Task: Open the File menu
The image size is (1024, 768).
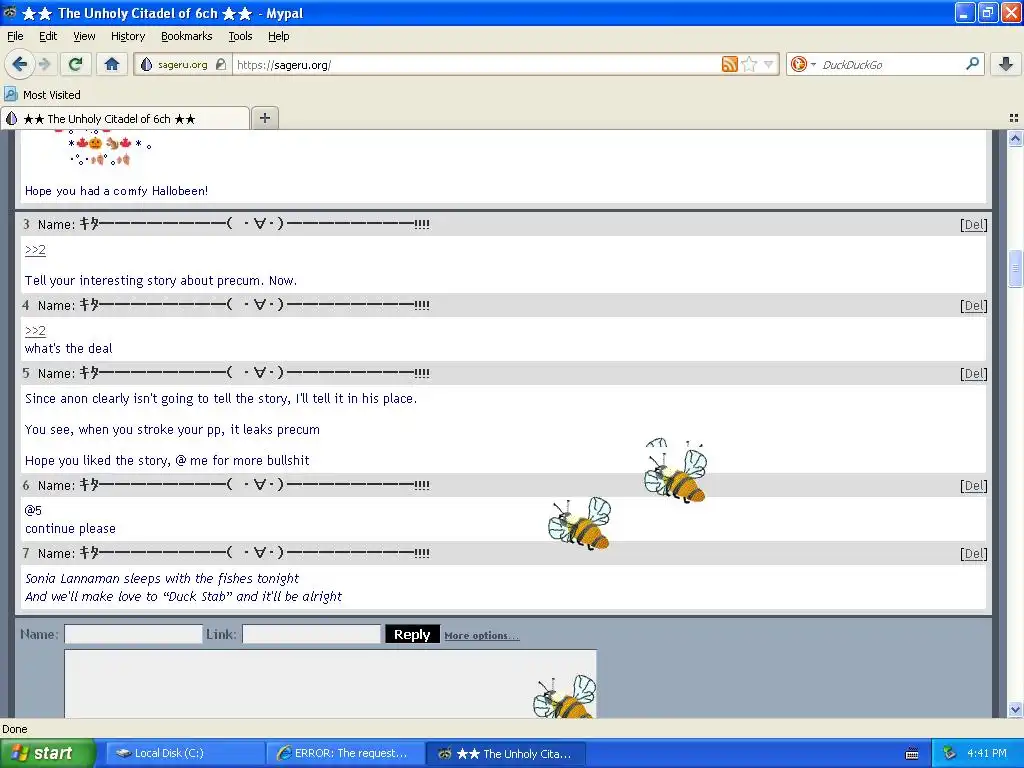Action: (15, 36)
